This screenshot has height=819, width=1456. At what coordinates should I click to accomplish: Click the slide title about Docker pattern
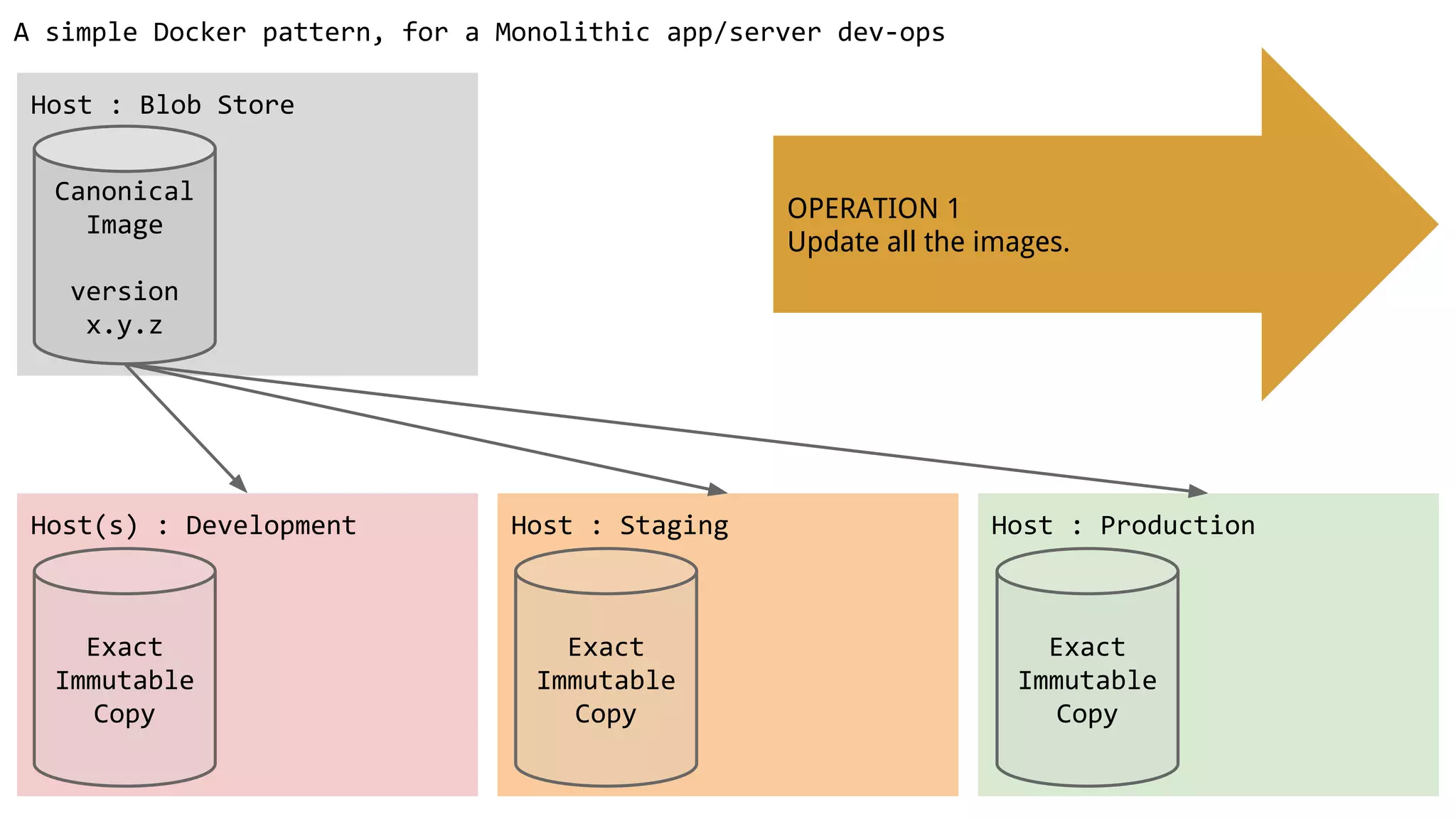[x=479, y=32]
